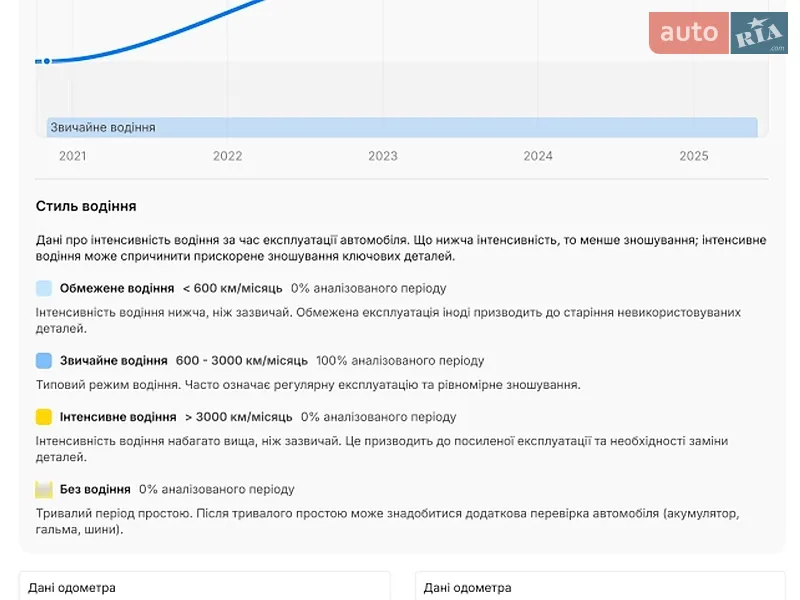Click the auto RIA logo
The image size is (800, 600).
(718, 33)
